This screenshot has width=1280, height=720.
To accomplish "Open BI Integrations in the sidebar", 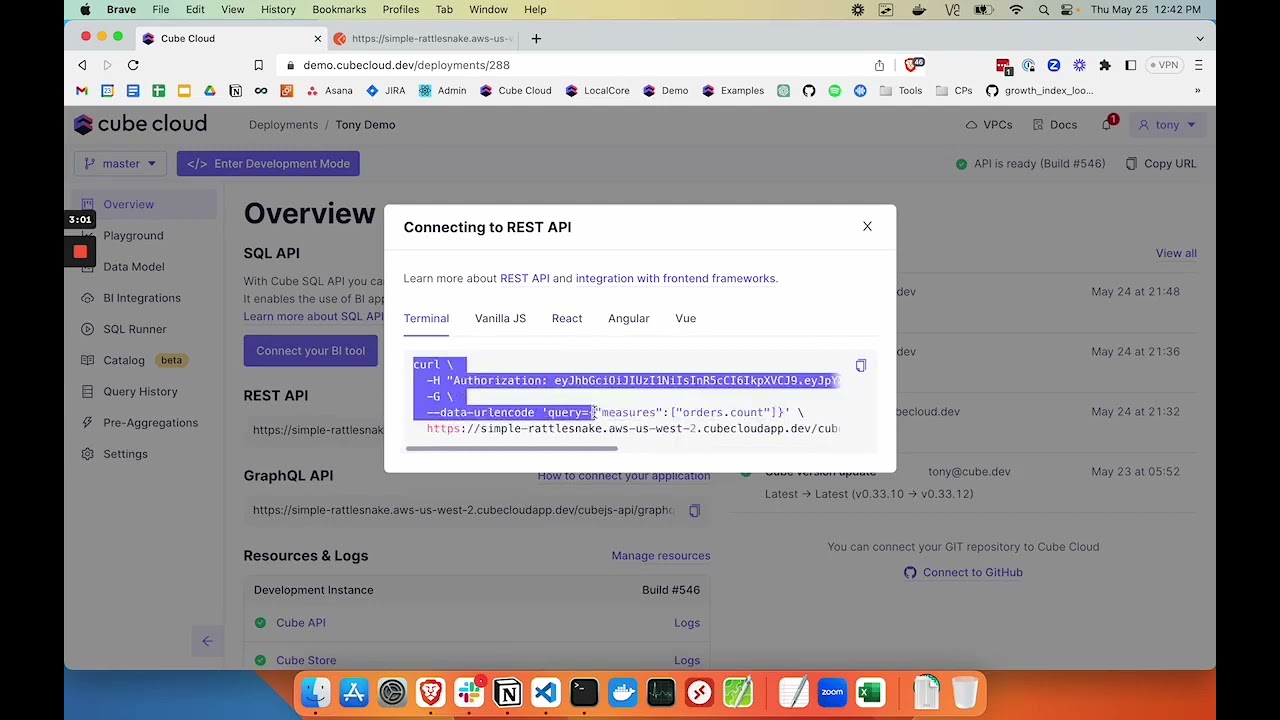I will pyautogui.click(x=142, y=298).
